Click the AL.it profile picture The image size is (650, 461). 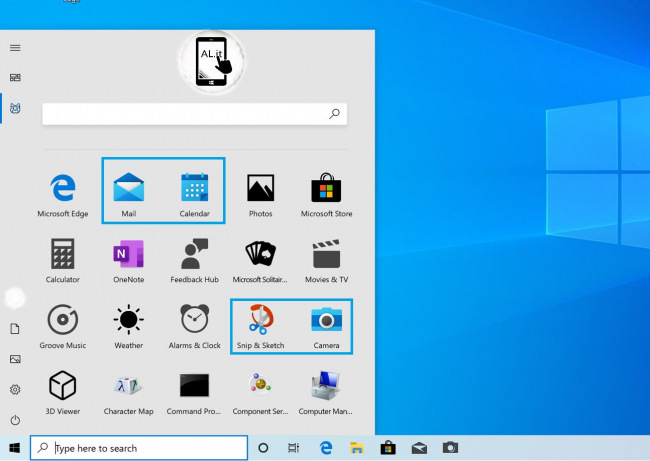[212, 61]
